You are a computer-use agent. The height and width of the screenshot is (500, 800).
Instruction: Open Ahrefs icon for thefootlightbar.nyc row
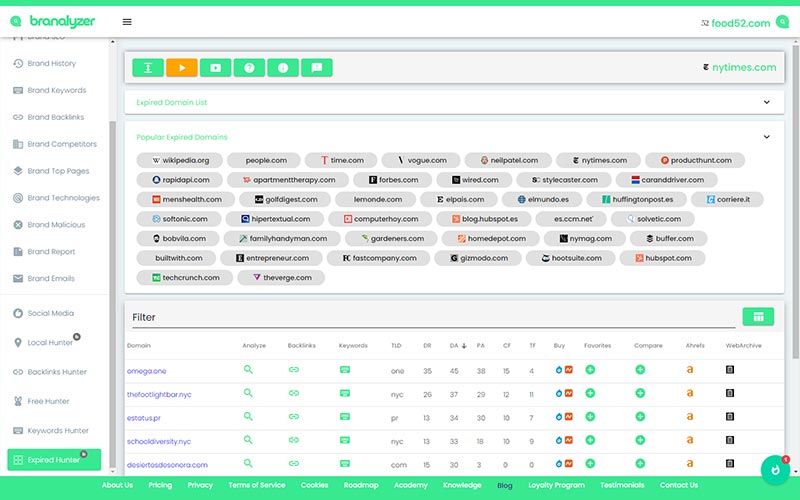pos(690,393)
